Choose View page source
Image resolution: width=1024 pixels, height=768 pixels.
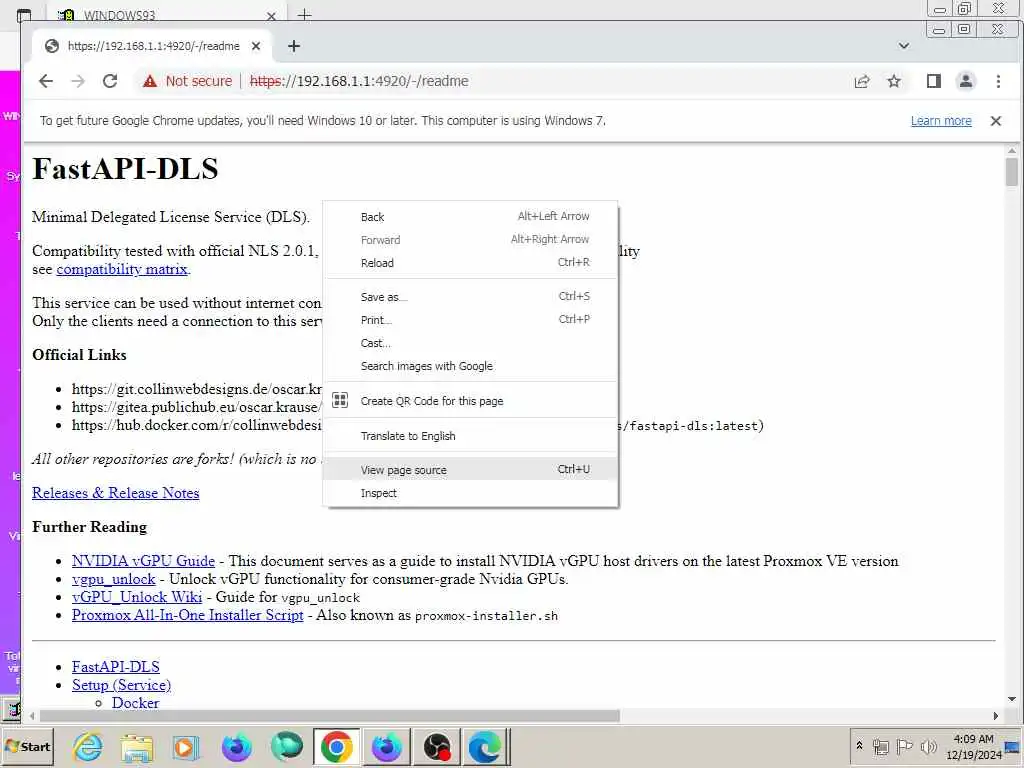(471, 470)
